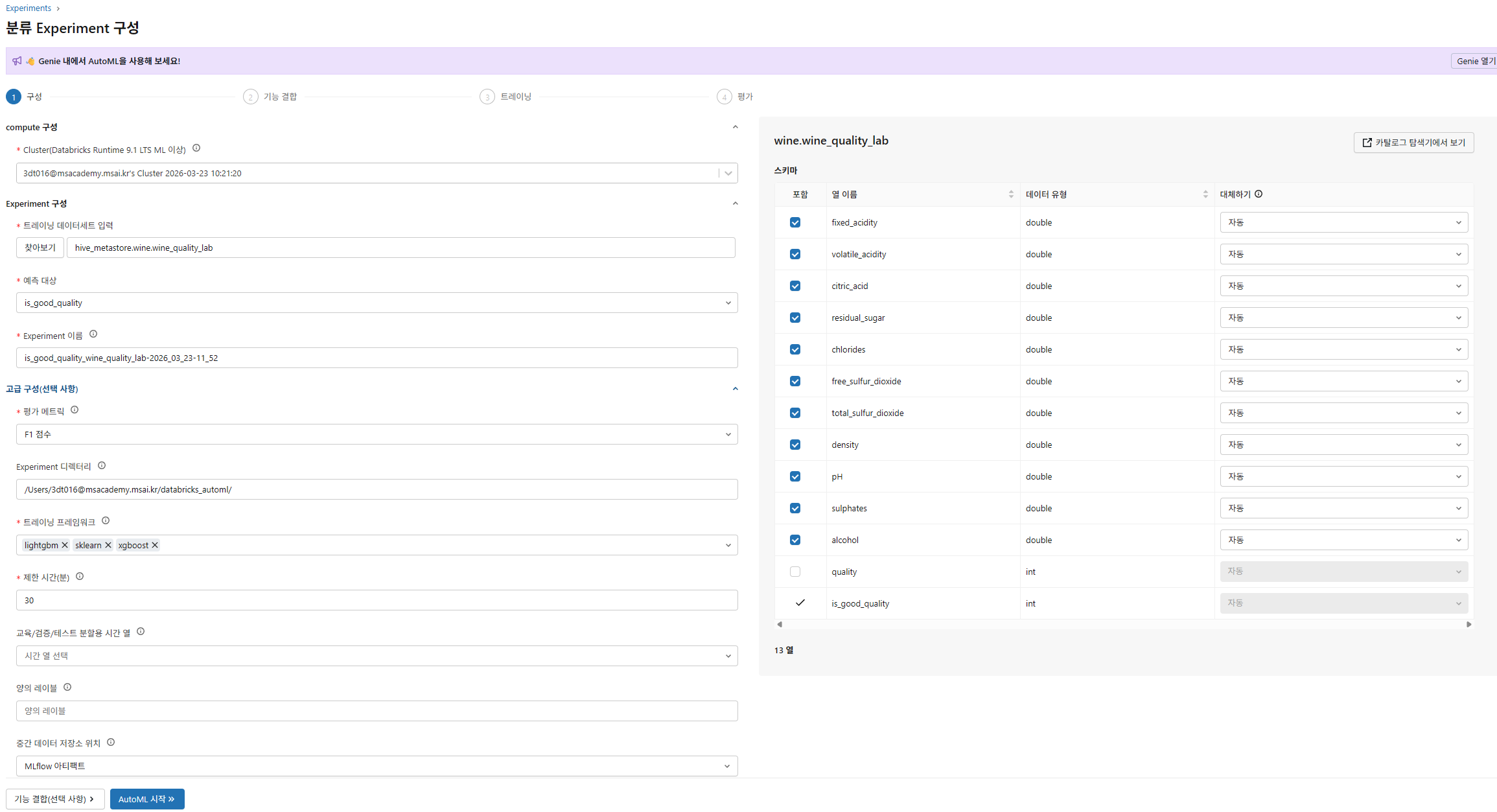Click info icon next to Cluster label

(x=196, y=148)
